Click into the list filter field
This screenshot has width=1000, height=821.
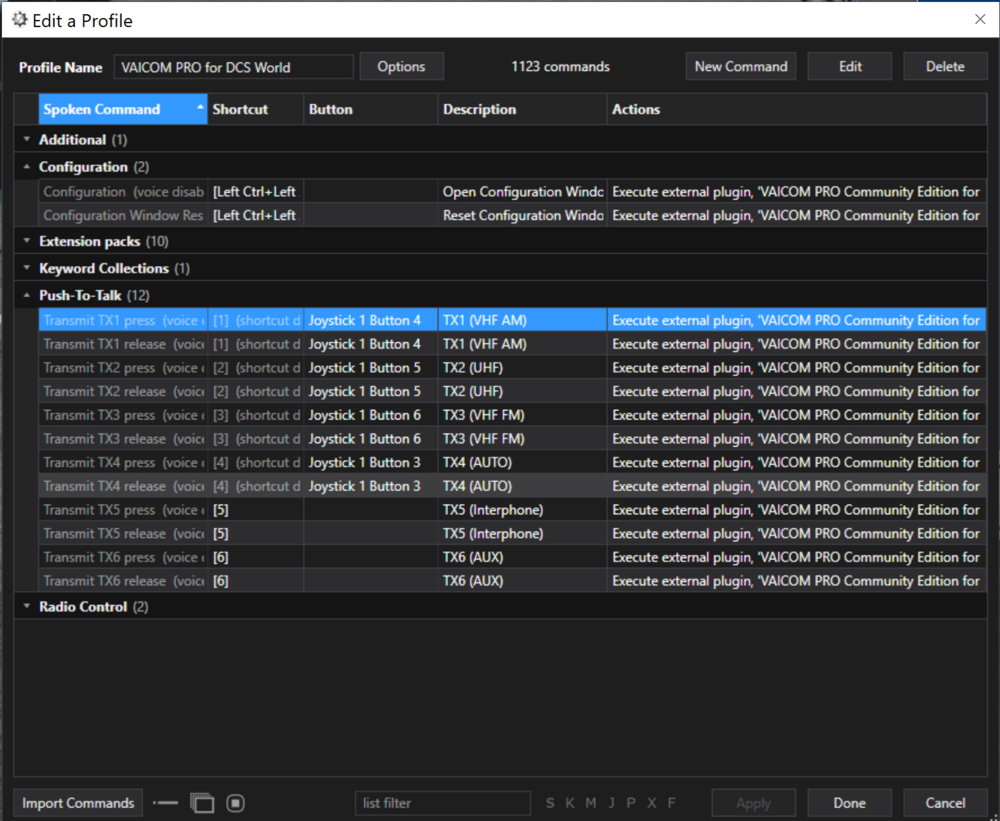[x=442, y=803]
